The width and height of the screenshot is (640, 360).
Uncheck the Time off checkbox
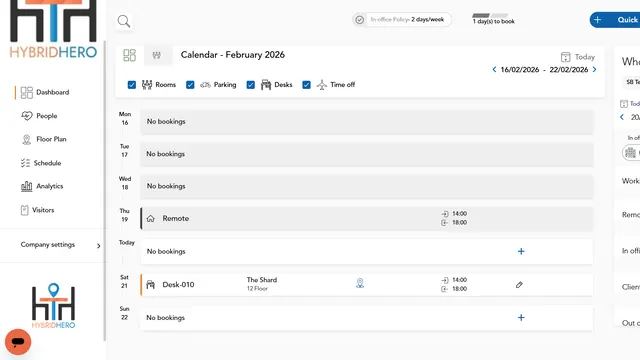[306, 85]
